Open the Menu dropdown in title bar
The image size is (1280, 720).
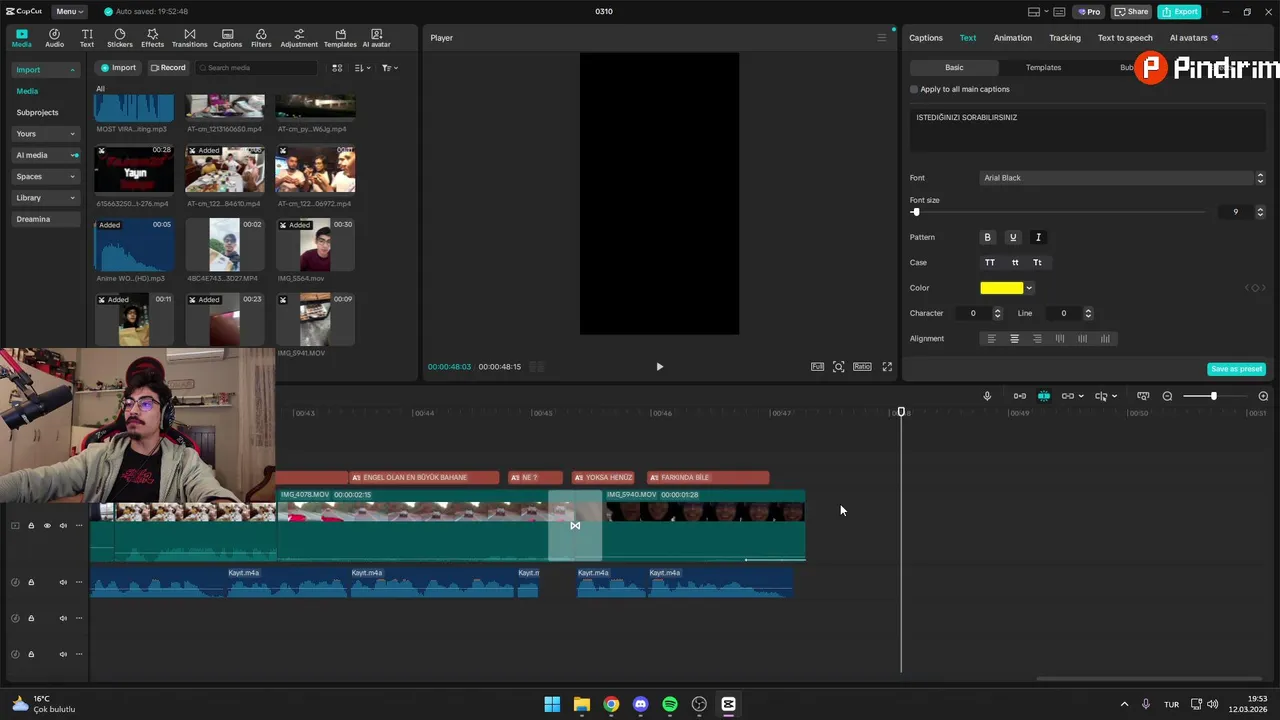tap(69, 12)
